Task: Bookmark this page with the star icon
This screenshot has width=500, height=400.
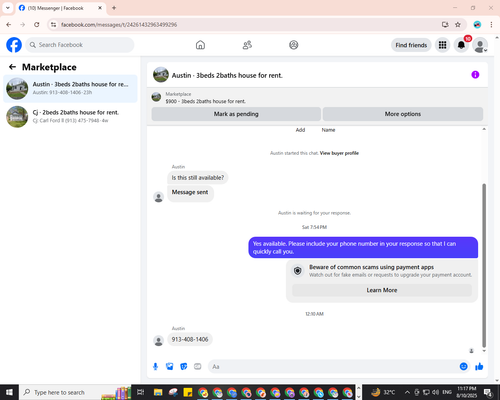Action: [458, 25]
